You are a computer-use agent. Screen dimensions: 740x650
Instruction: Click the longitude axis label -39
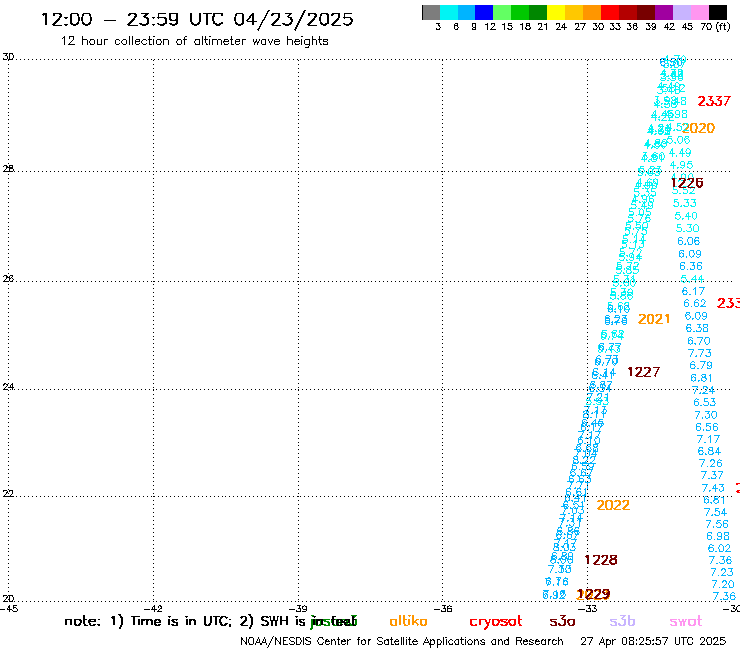(298, 608)
